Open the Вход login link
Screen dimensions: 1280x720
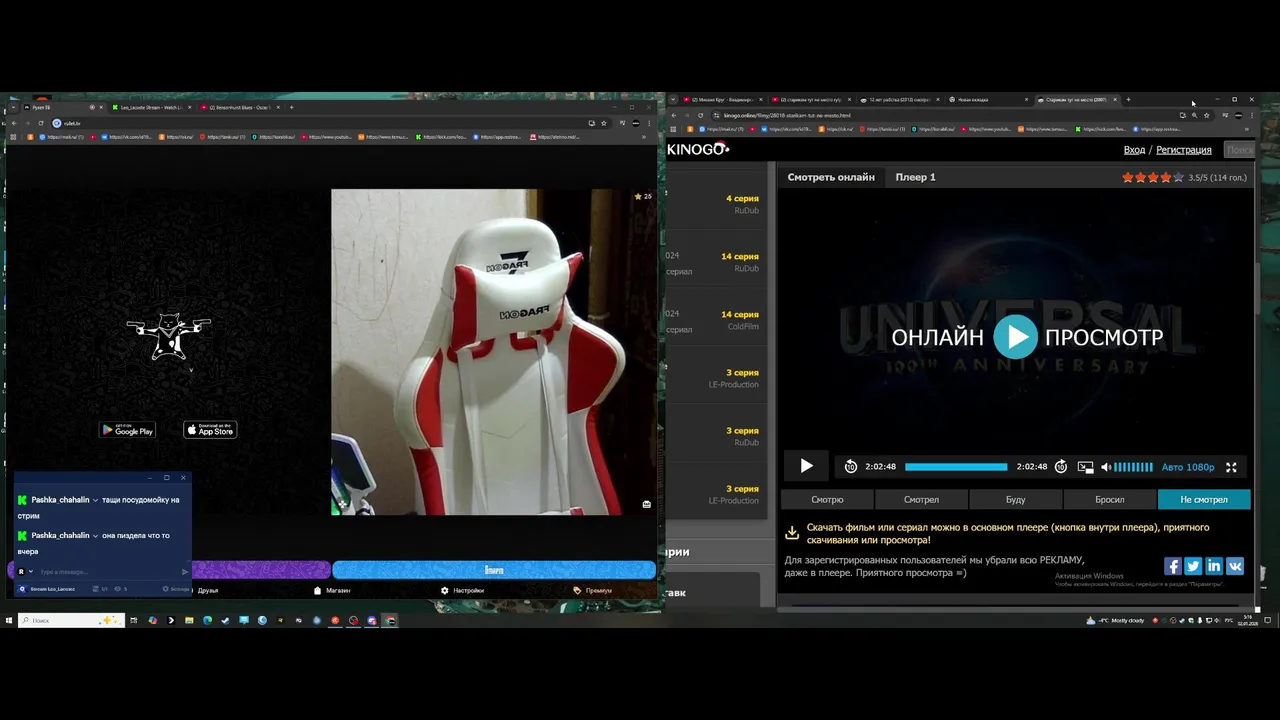click(1134, 149)
